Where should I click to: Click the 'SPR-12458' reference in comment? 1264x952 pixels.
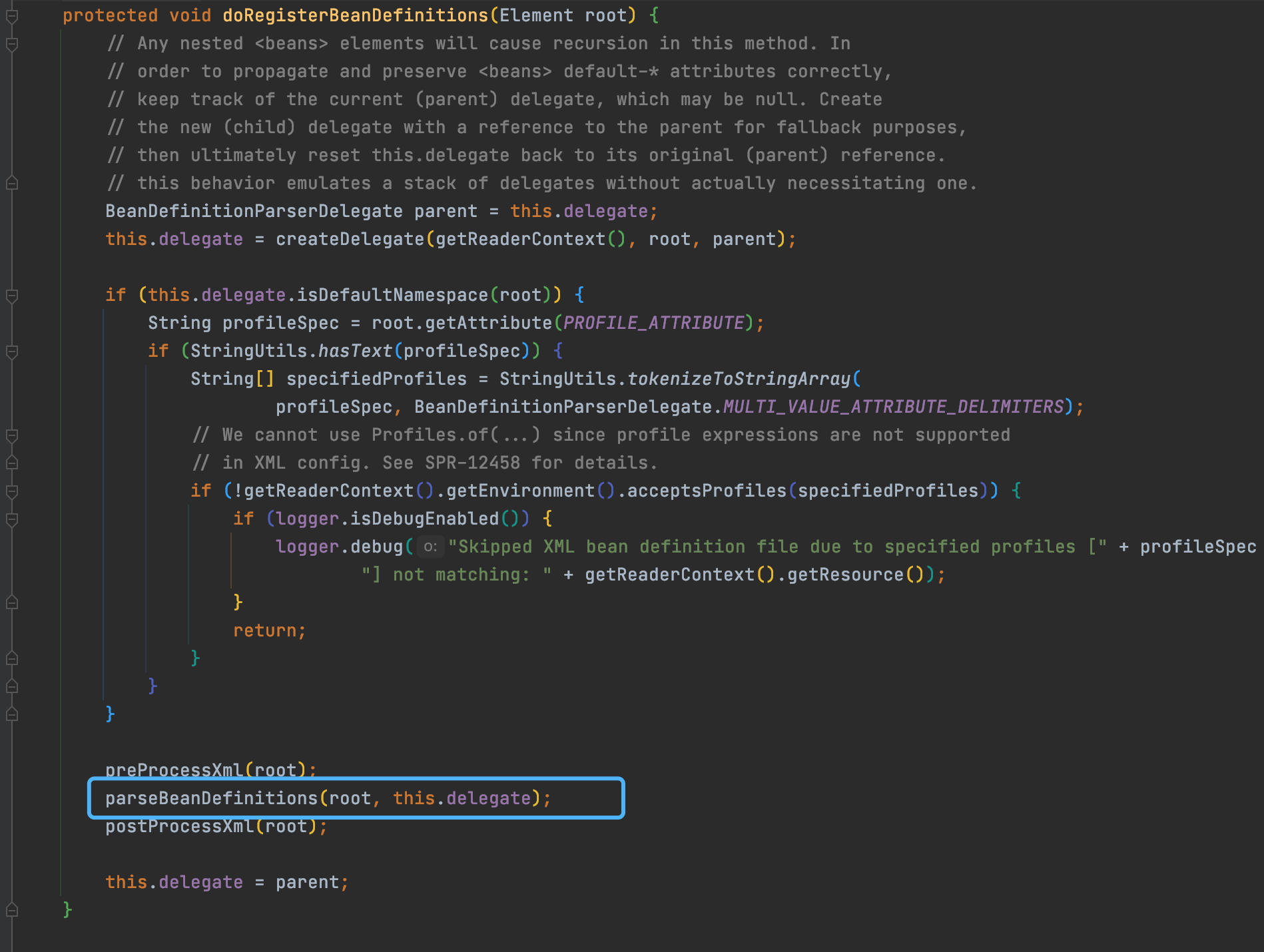click(x=473, y=463)
